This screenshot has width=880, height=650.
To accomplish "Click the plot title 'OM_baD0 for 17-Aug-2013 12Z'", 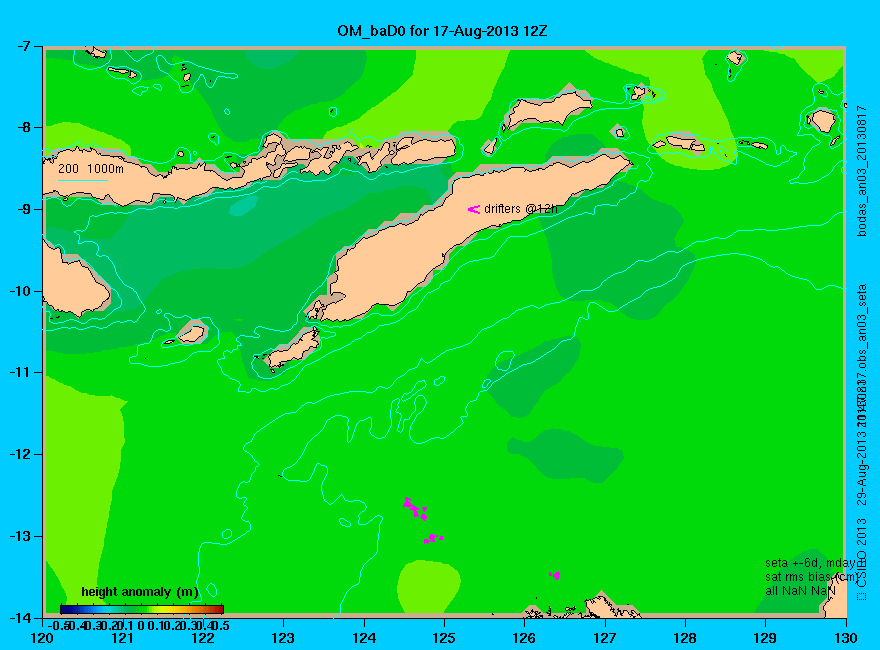I will tap(442, 31).
